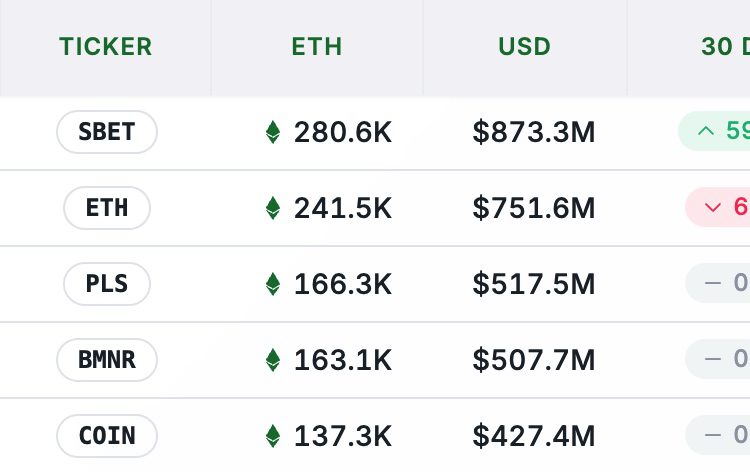Screen dimensions: 750x472
Task: Sort table by ETH column header
Action: point(317,47)
